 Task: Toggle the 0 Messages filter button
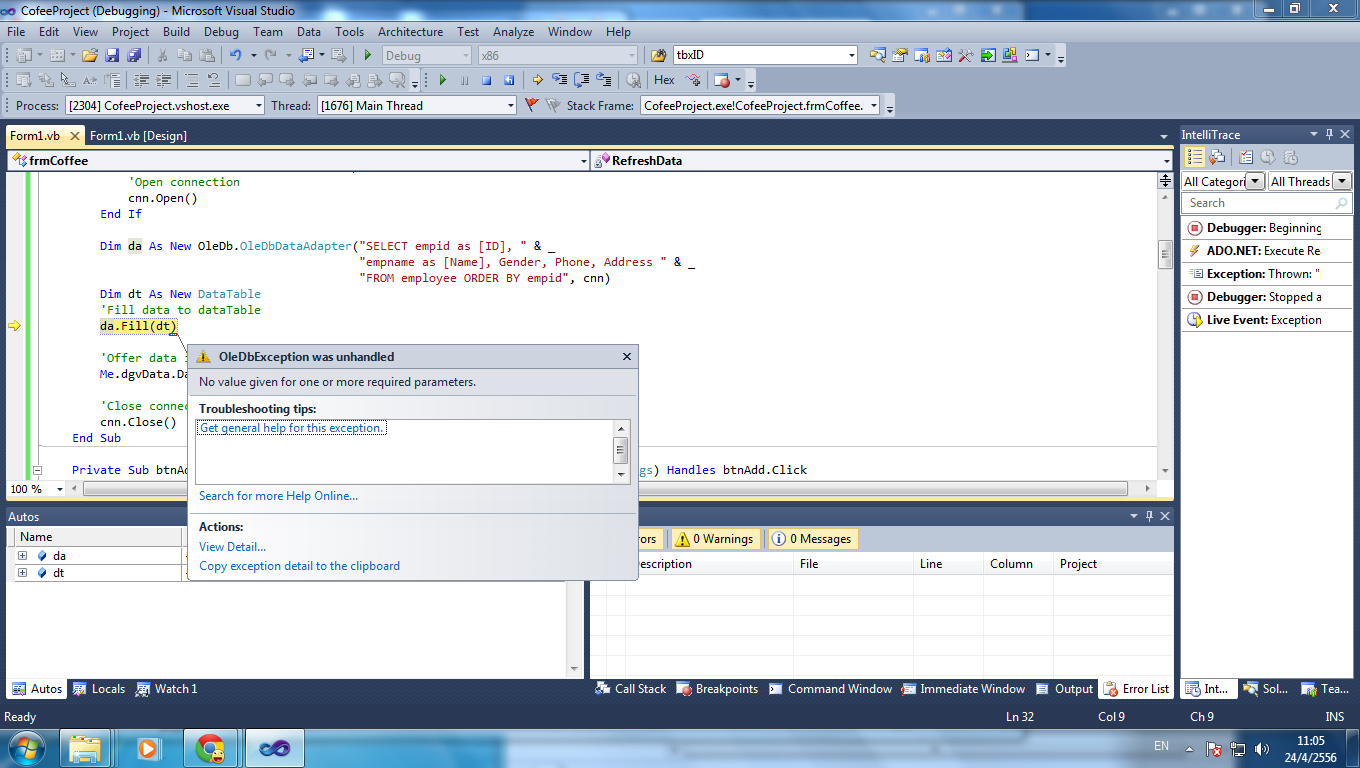click(x=813, y=539)
